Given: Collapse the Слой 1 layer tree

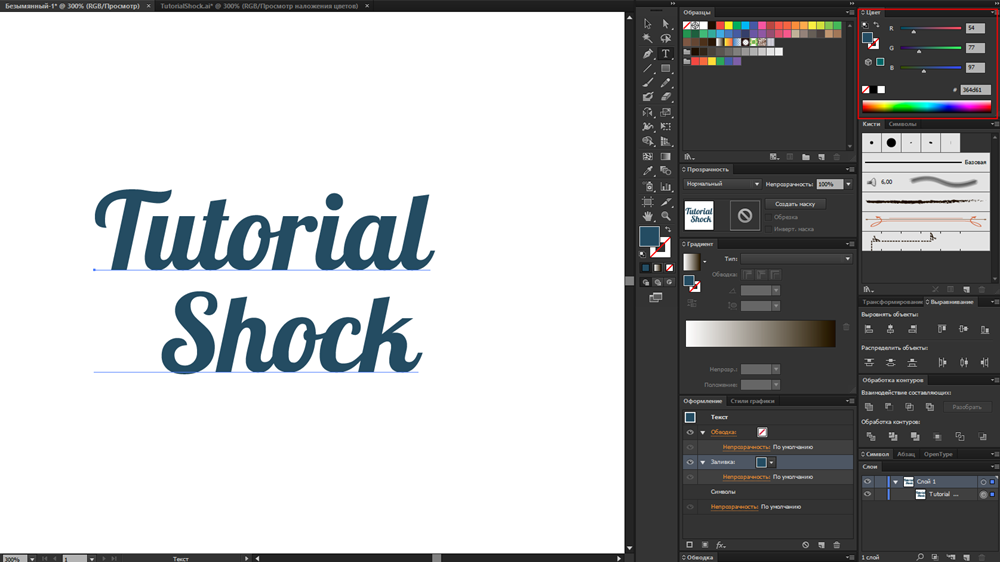Looking at the screenshot, I should pyautogui.click(x=895, y=482).
